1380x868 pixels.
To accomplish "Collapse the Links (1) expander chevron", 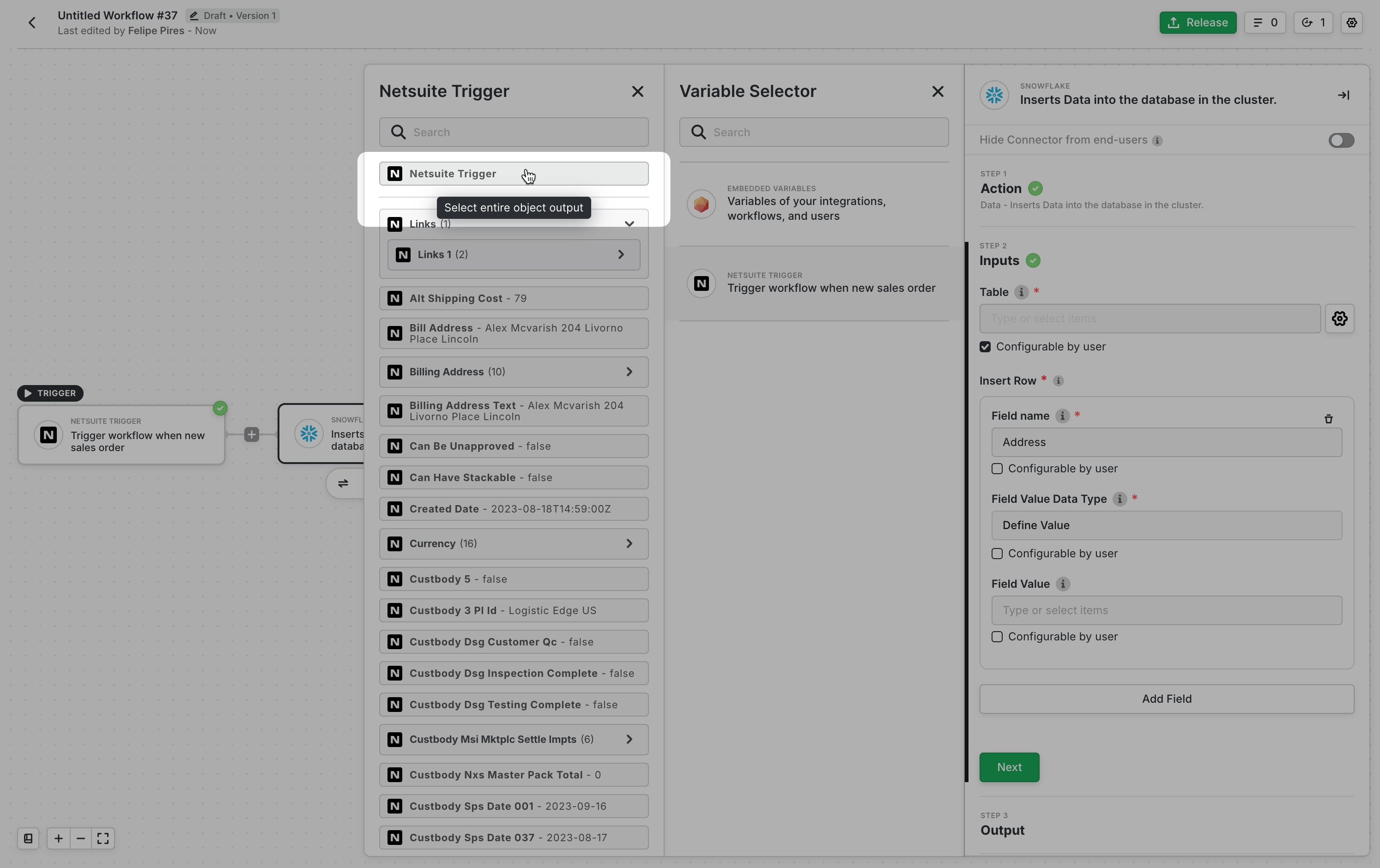I will click(629, 224).
